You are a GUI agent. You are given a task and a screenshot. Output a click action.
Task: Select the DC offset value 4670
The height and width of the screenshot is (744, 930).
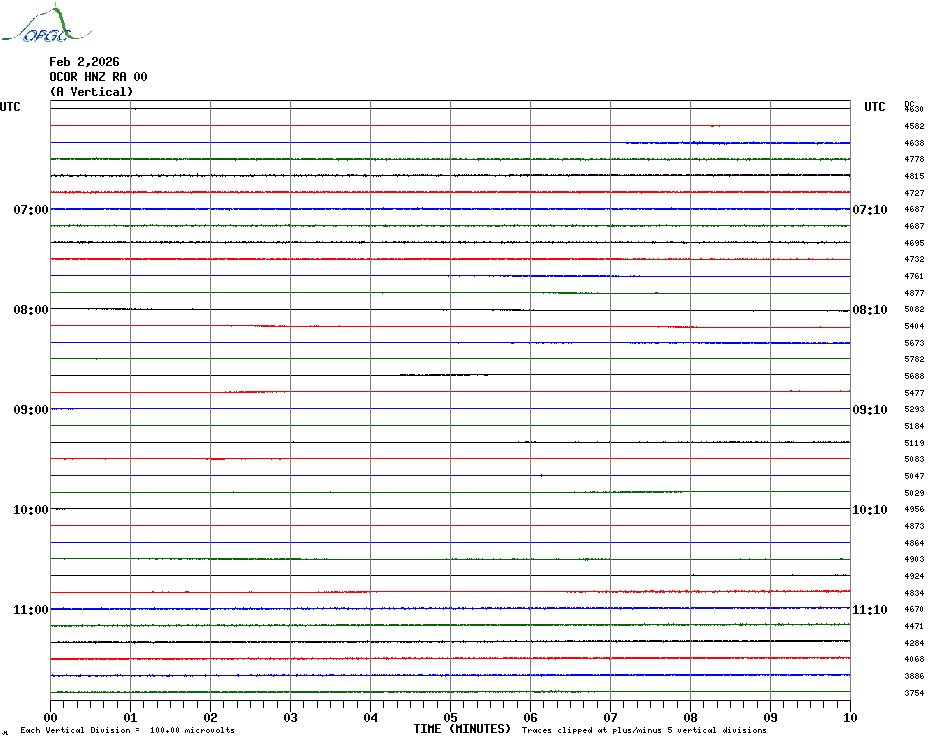[x=914, y=609]
